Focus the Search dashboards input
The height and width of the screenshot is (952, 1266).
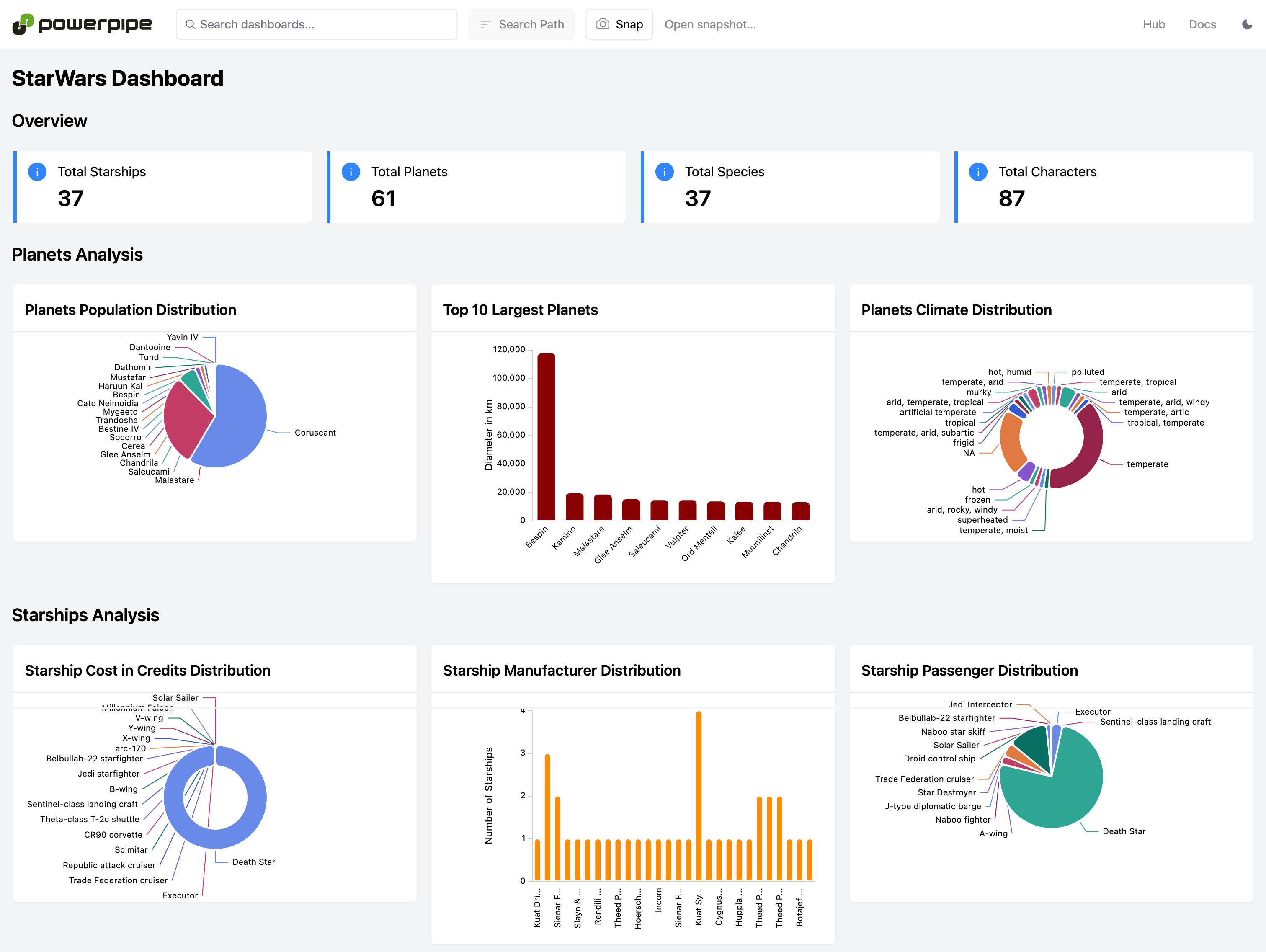[317, 24]
